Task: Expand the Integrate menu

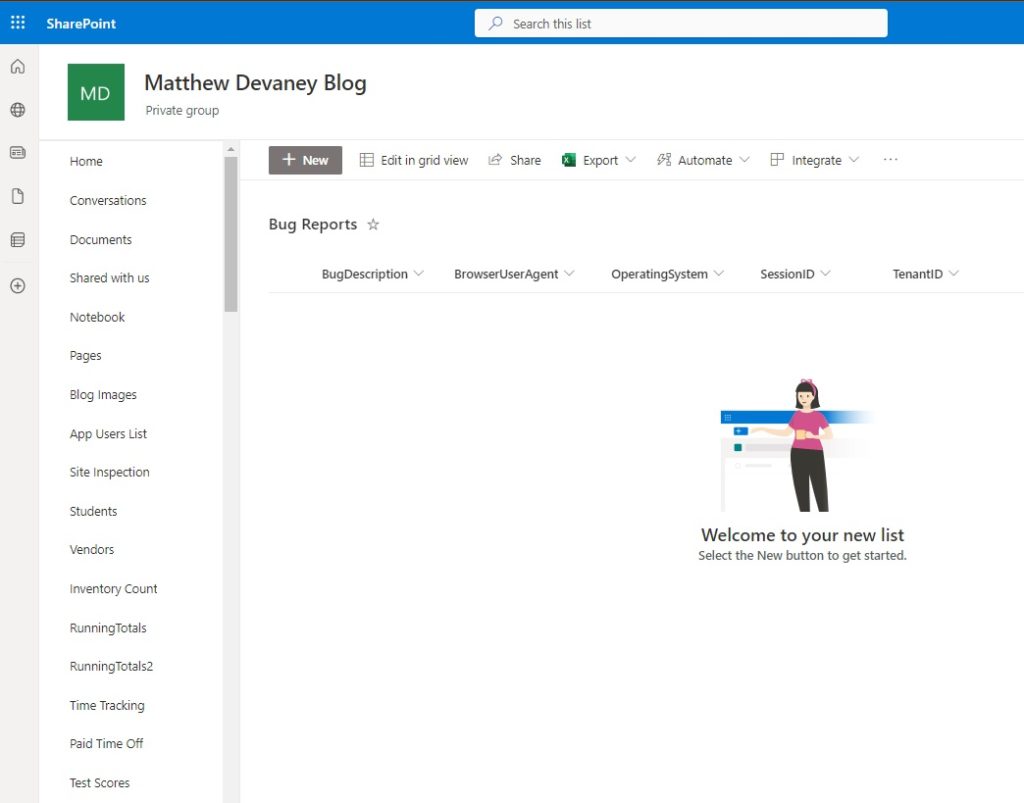Action: [x=814, y=160]
